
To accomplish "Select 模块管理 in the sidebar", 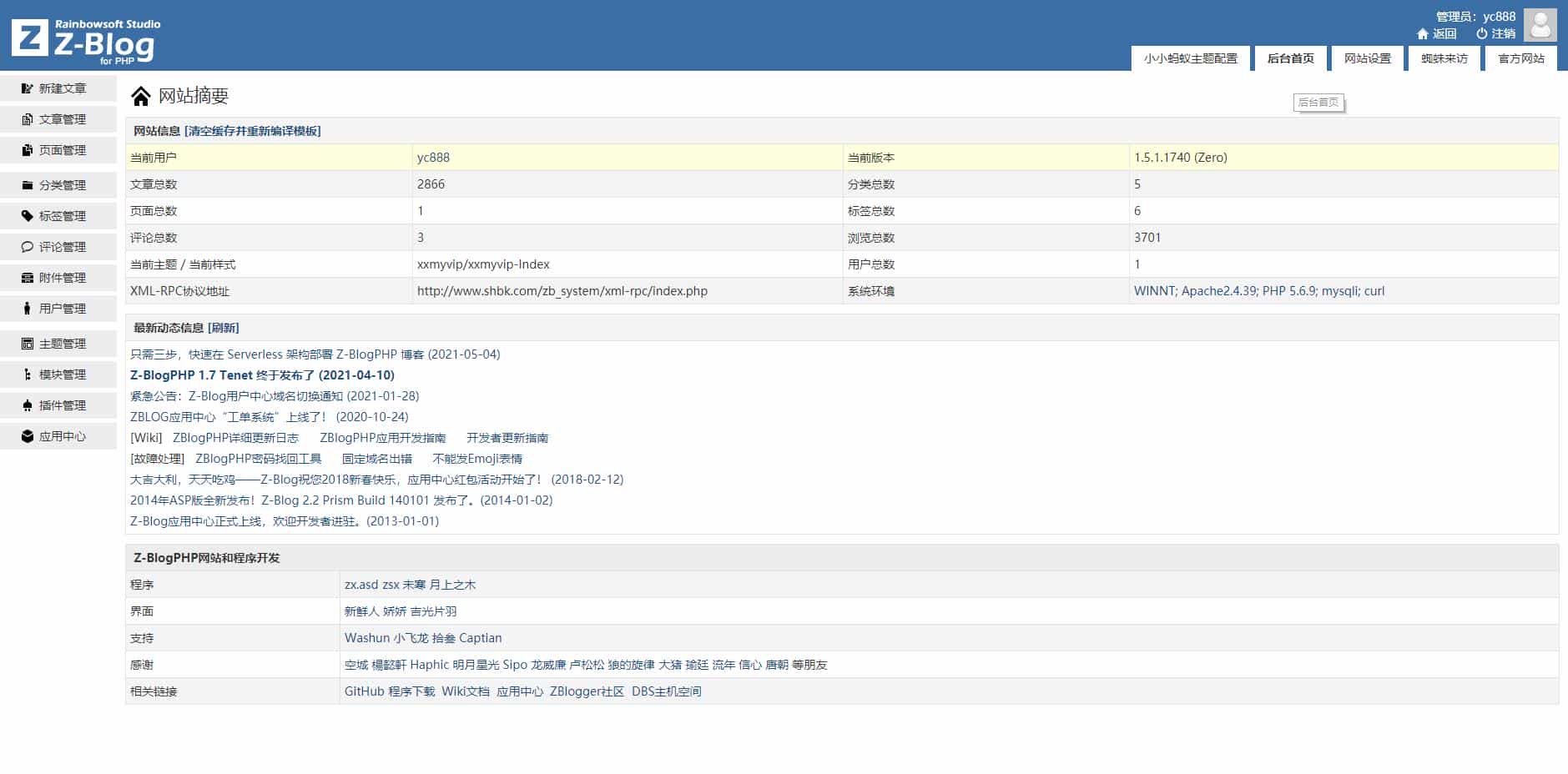I will tap(58, 374).
